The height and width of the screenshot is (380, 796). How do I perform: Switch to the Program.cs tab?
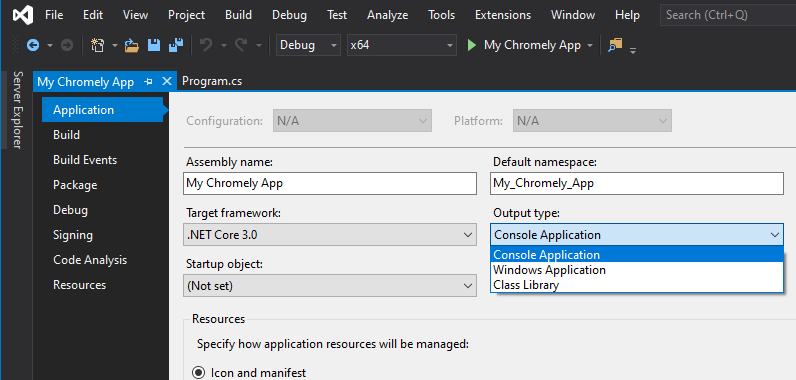[x=212, y=82]
